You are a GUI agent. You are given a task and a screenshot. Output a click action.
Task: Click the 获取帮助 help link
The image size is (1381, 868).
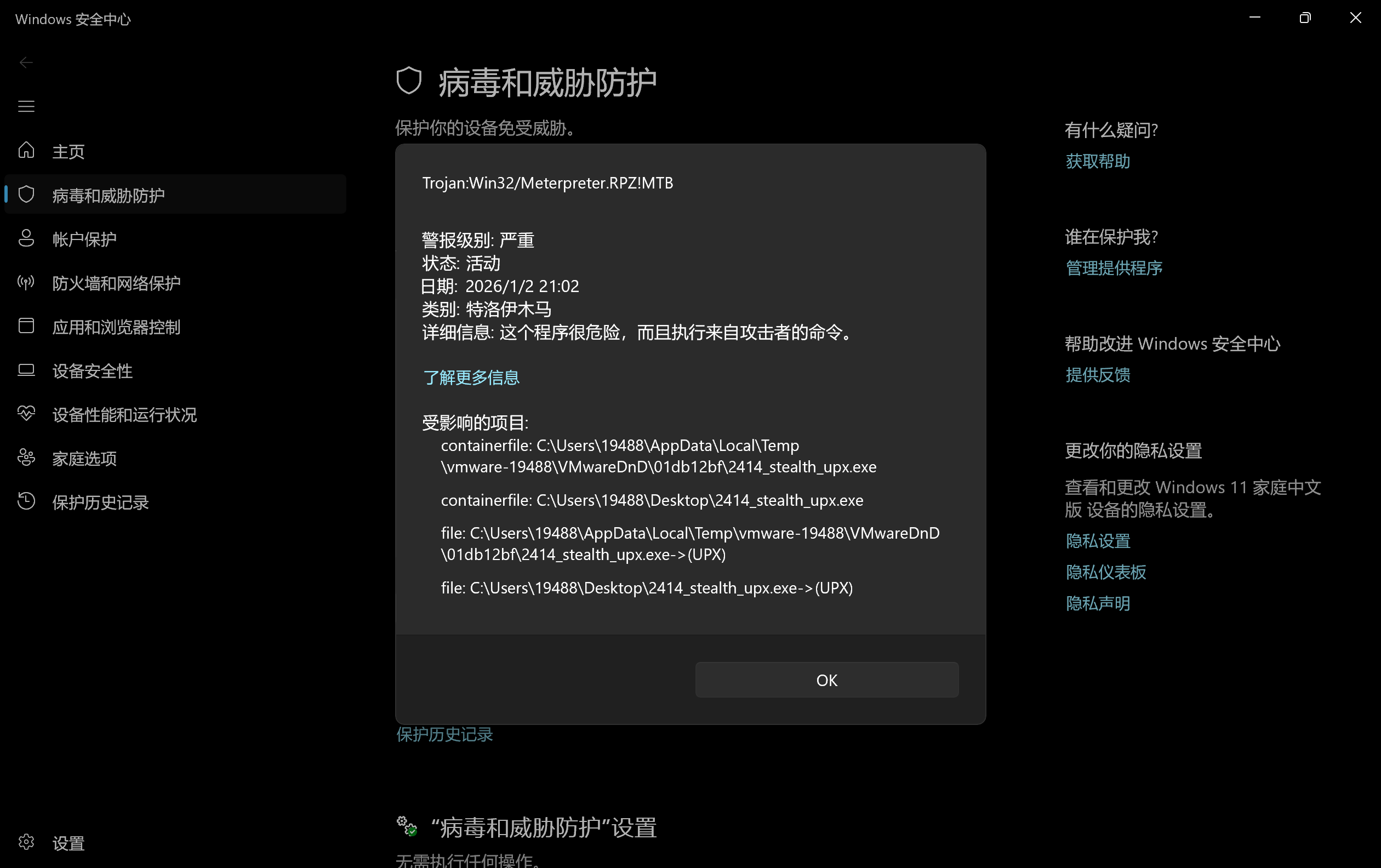(1098, 162)
